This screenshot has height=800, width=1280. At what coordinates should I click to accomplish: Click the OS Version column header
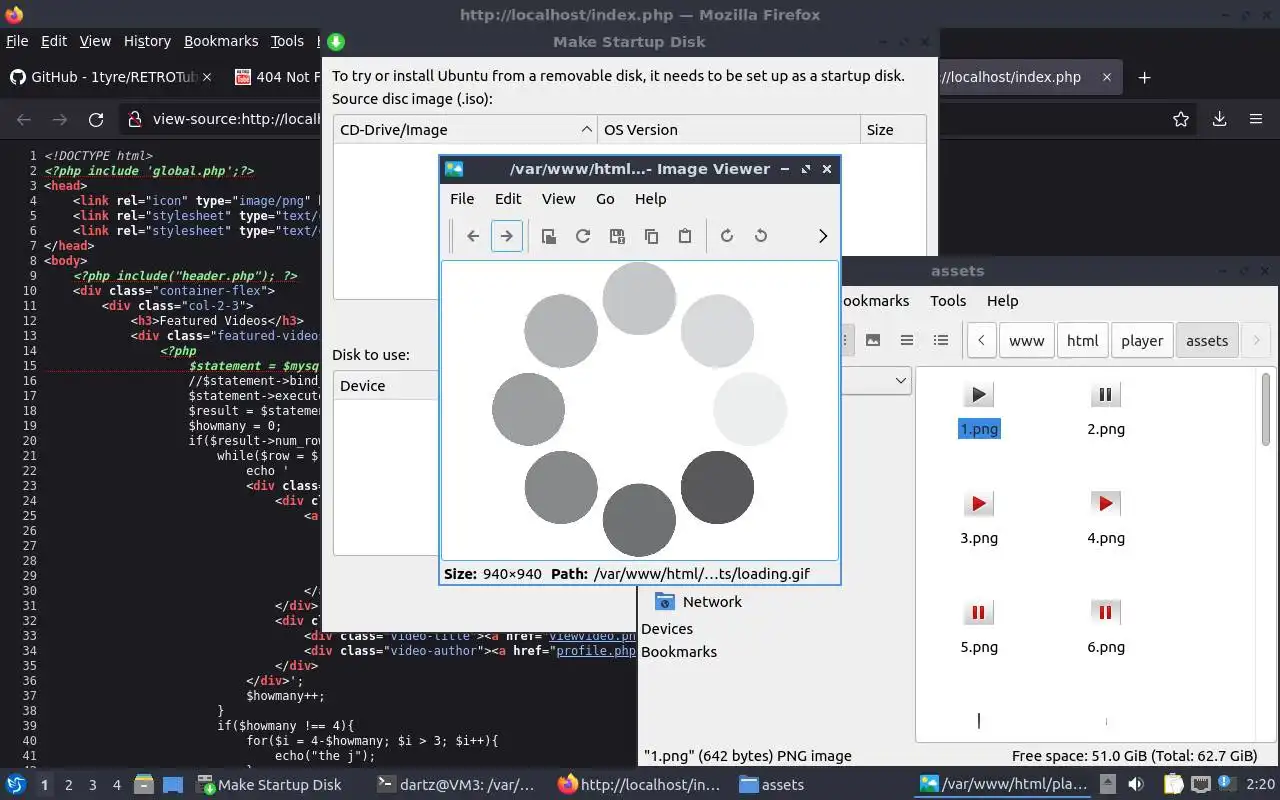tap(729, 130)
